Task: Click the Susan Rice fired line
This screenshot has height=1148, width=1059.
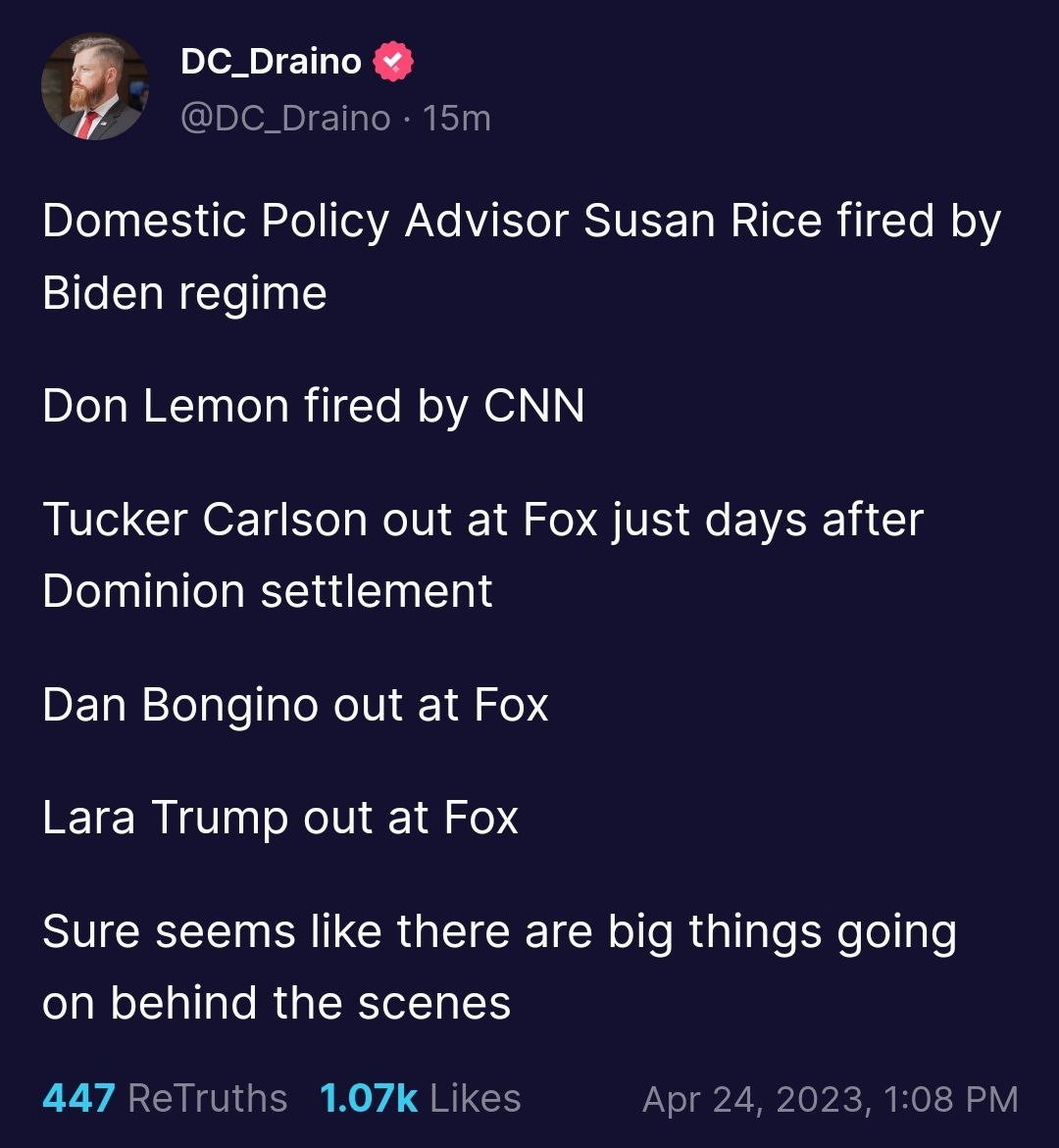Action: tap(522, 221)
